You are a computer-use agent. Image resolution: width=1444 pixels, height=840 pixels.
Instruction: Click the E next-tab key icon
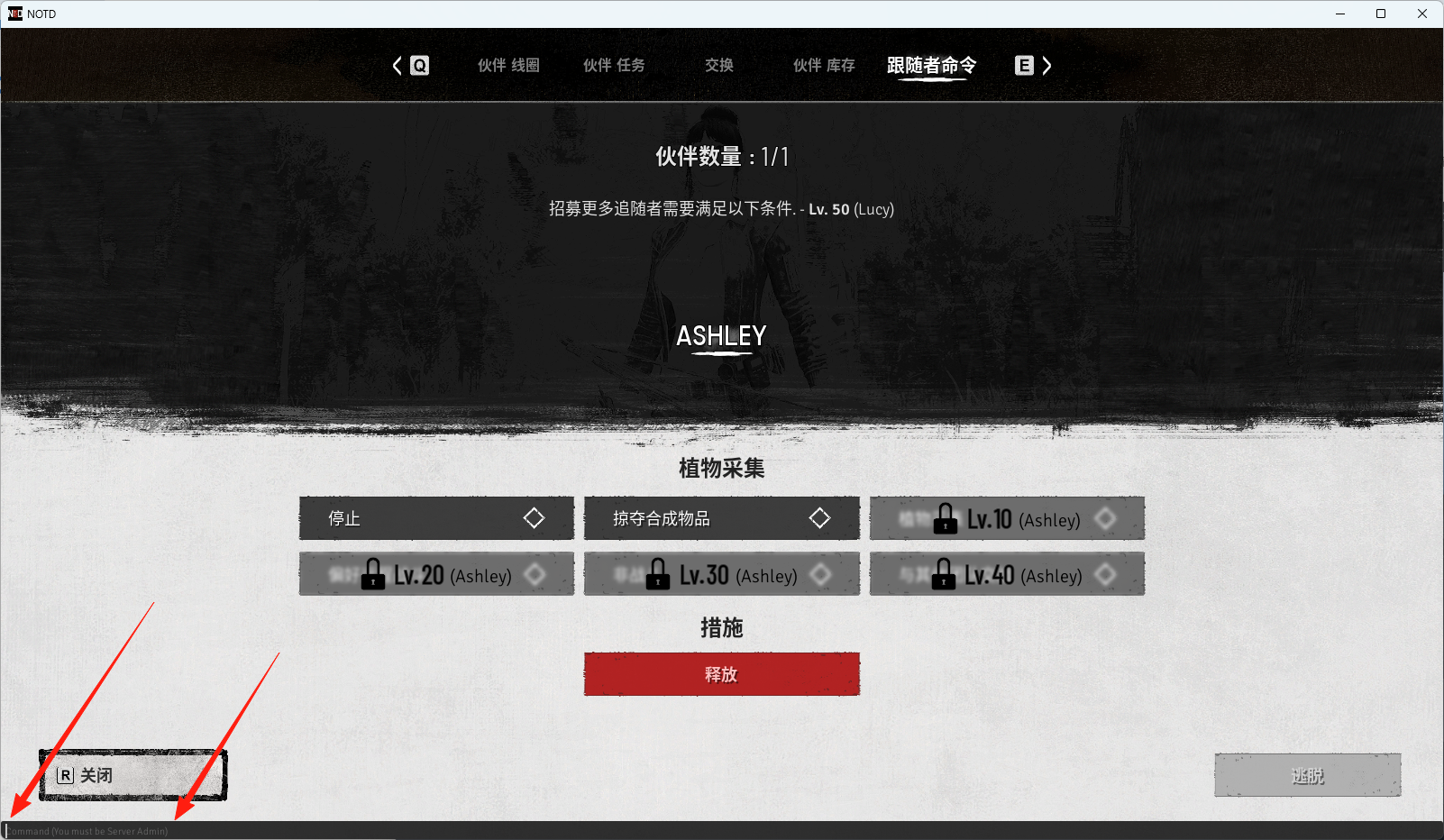[1024, 66]
